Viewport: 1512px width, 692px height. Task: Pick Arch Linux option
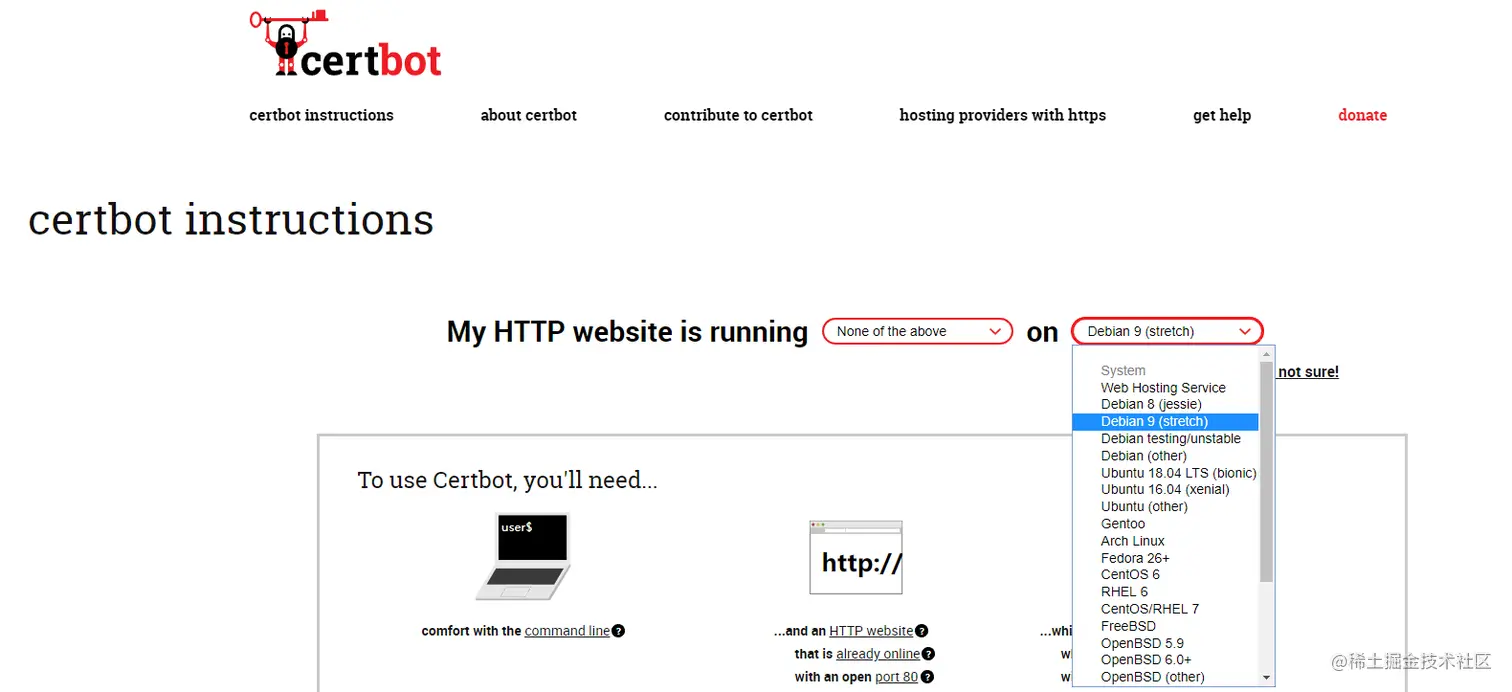coord(1165,540)
